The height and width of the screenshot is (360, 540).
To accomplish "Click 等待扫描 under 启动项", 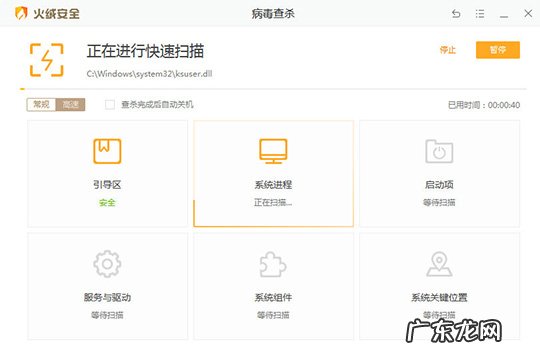I will (439, 203).
